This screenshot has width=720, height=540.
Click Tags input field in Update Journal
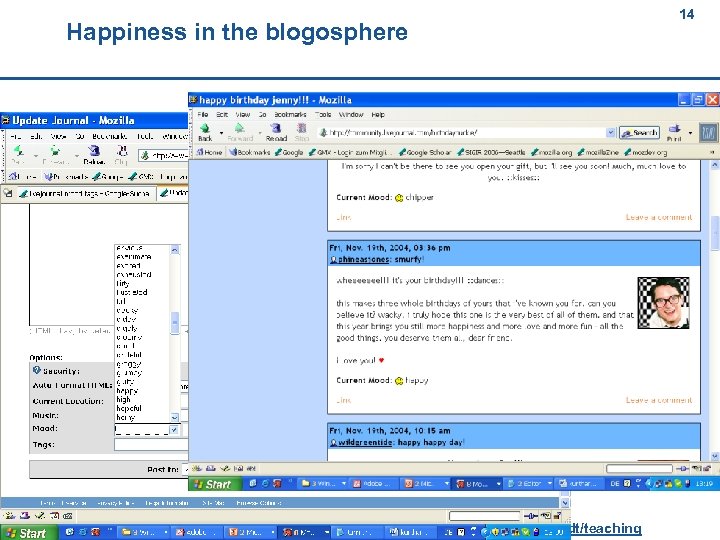click(151, 444)
